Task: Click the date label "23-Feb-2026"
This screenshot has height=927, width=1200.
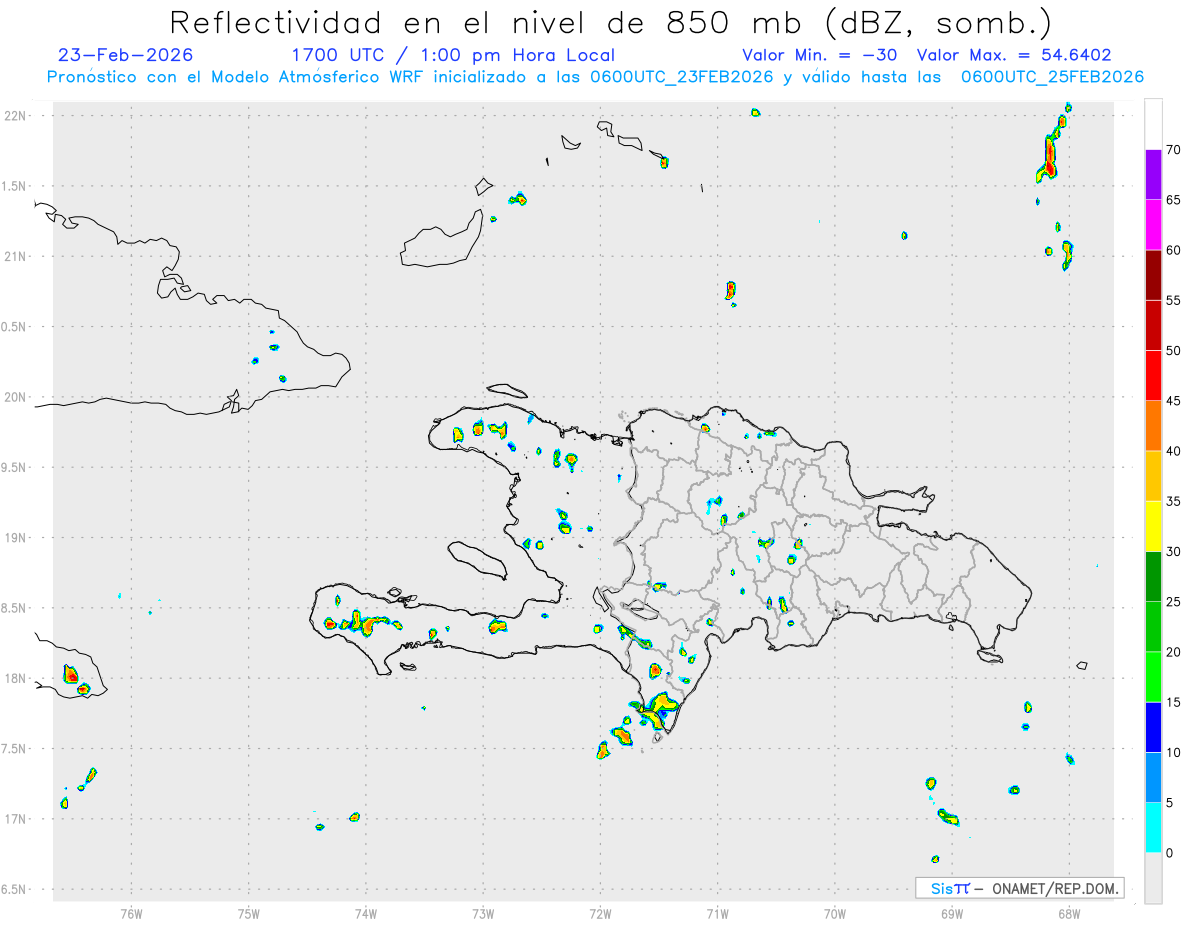Action: coord(125,55)
